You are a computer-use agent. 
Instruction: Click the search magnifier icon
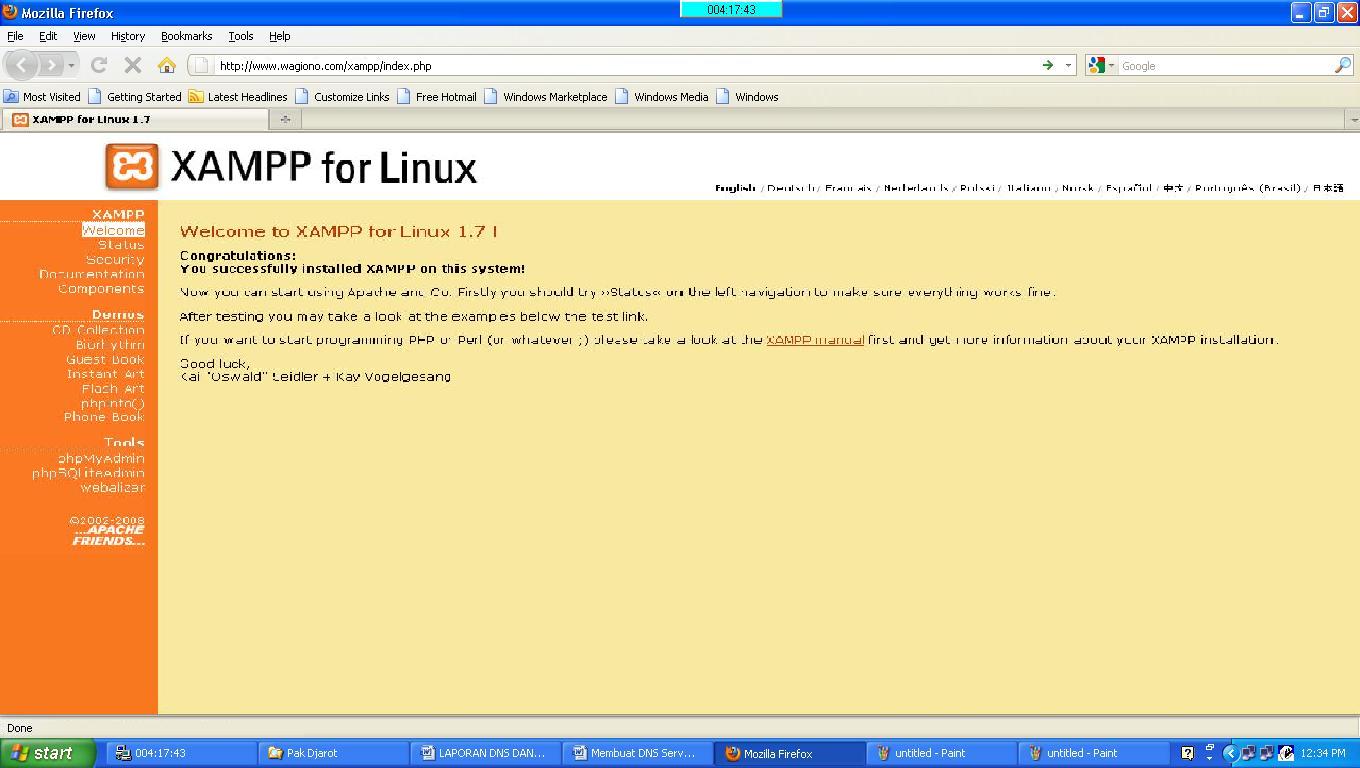(x=1343, y=66)
